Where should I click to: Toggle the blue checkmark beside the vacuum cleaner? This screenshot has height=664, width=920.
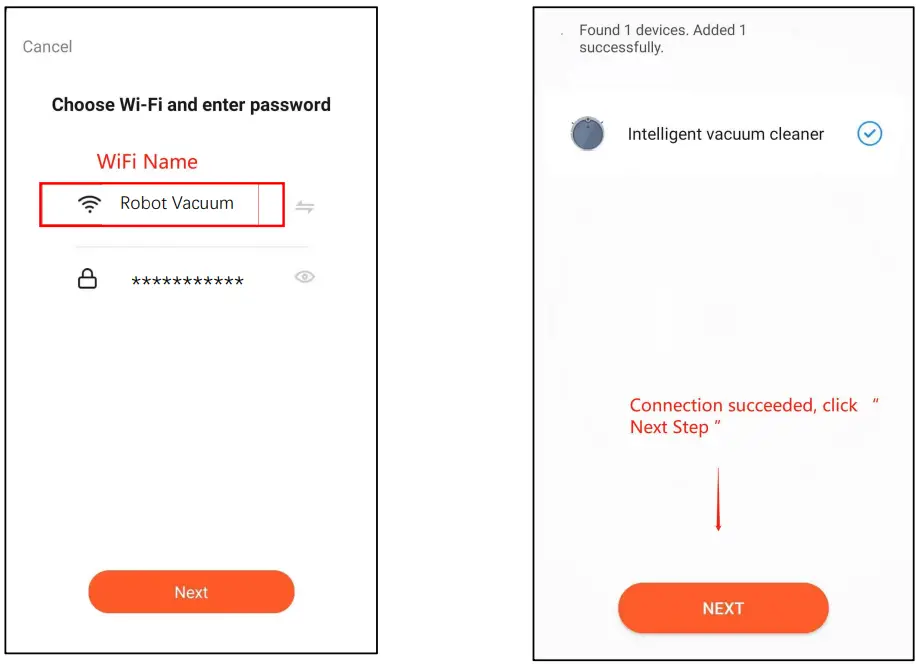(870, 133)
